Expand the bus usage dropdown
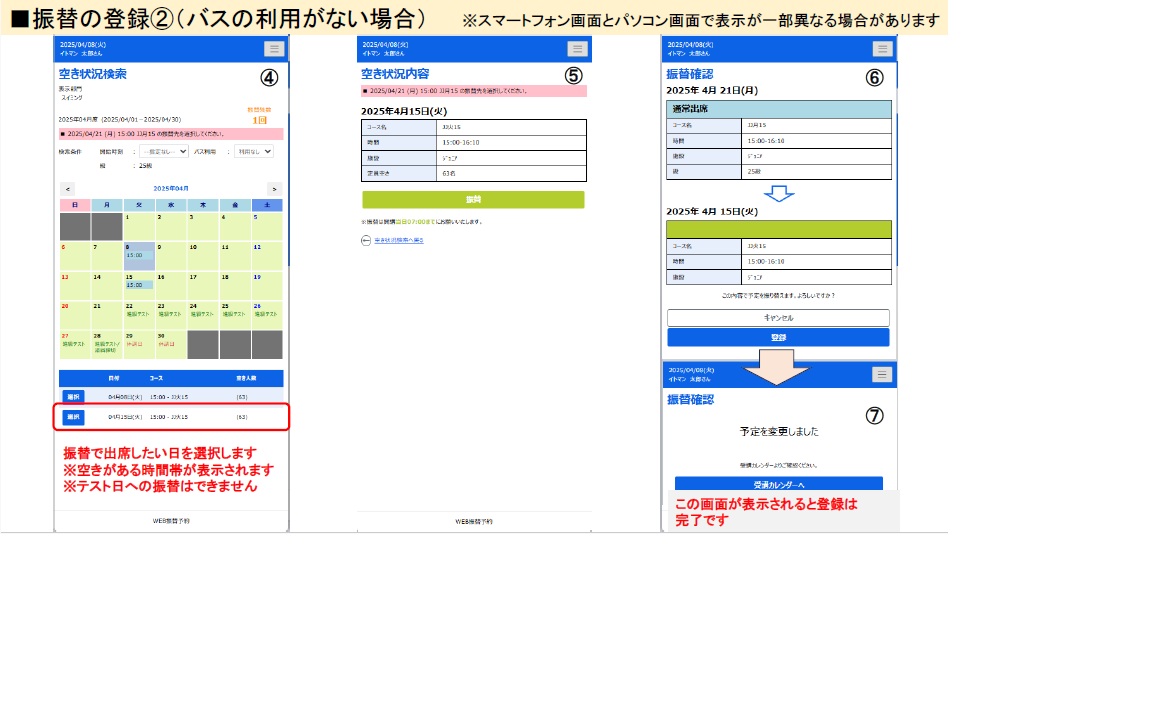This screenshot has height=724, width=1172. pos(254,151)
